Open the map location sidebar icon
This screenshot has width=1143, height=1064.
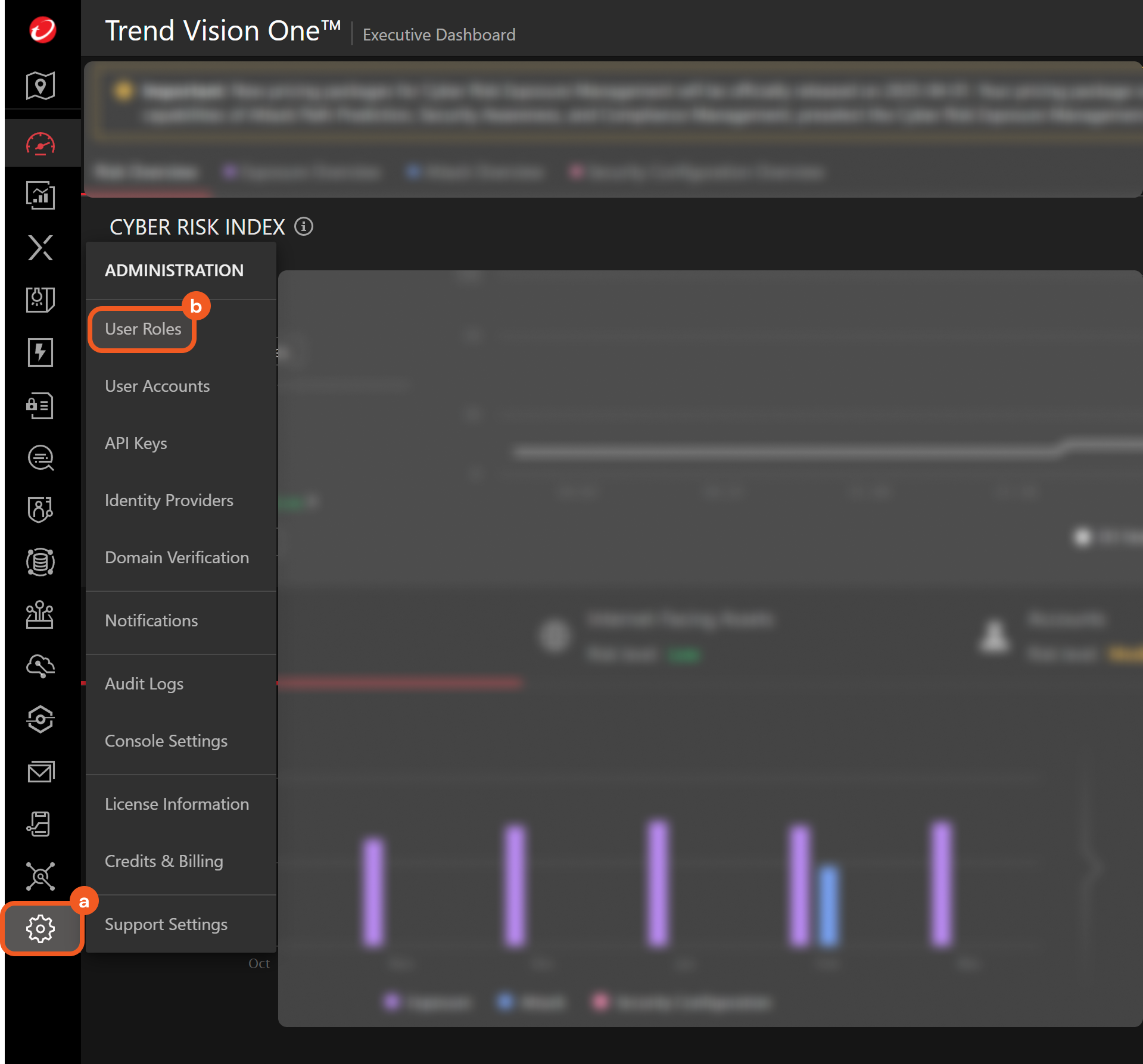(x=41, y=86)
